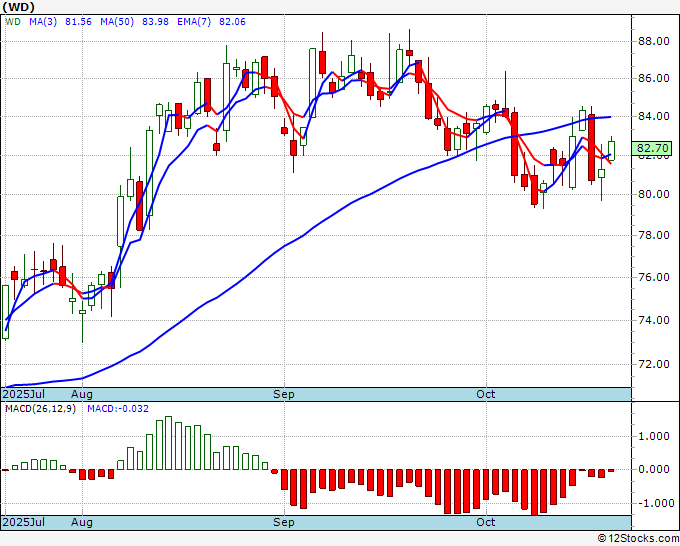Click the 81.56 MA(3) value
This screenshot has height=546, width=680.
click(78, 22)
